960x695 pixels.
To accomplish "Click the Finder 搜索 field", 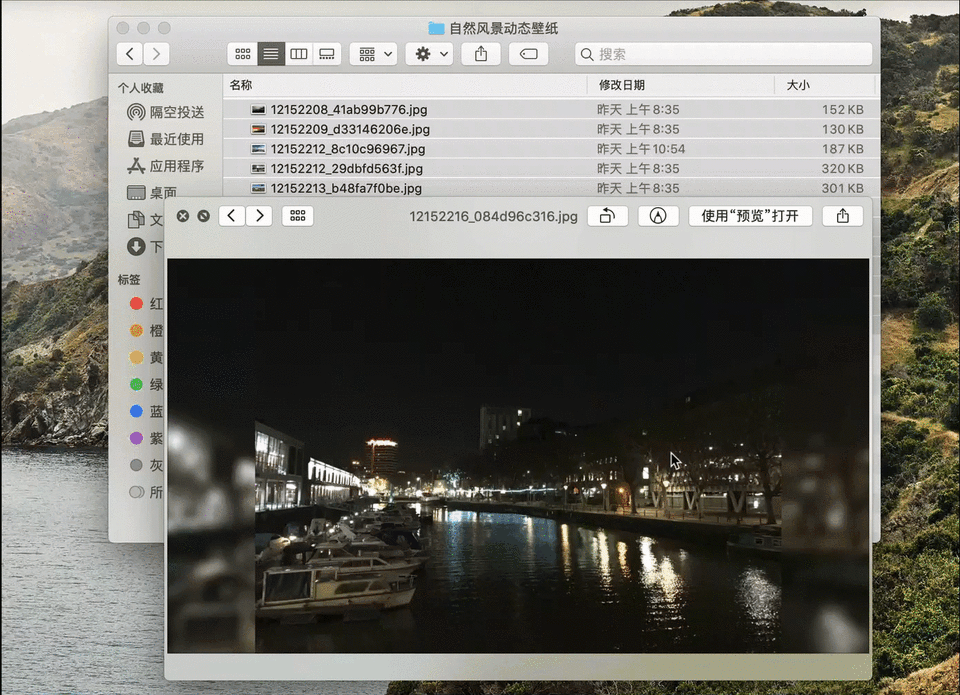I will pos(723,54).
